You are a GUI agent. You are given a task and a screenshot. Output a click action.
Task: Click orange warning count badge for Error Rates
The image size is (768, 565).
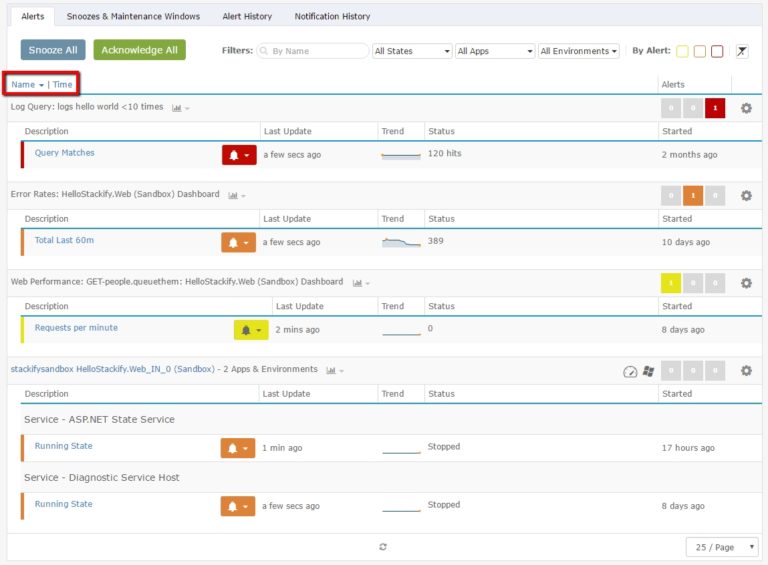(x=693, y=196)
